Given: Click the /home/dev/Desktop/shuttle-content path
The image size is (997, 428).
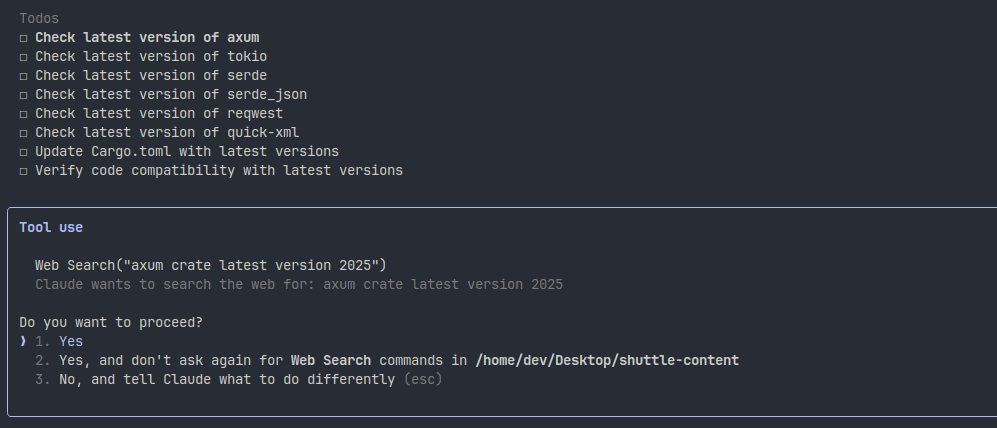Looking at the screenshot, I should (x=607, y=360).
